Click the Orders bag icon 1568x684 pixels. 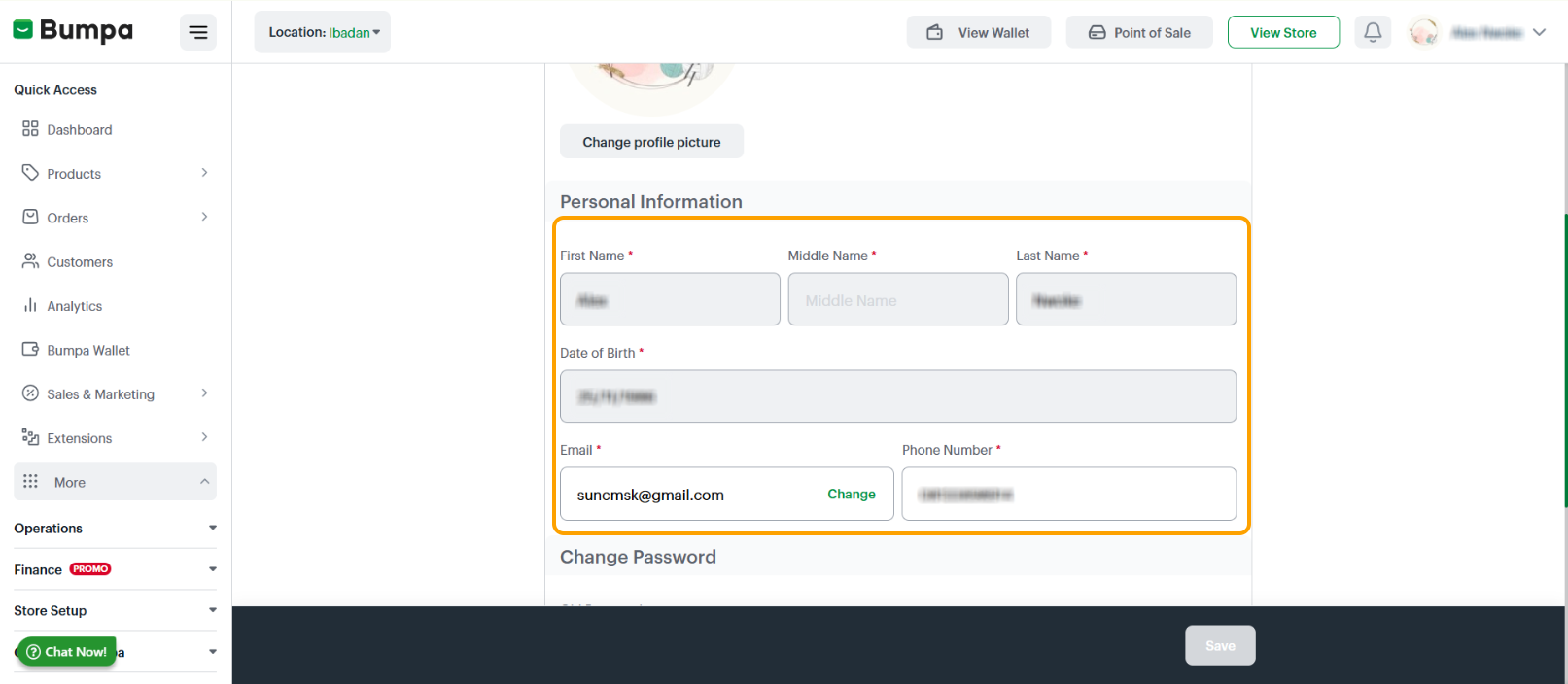(x=30, y=217)
